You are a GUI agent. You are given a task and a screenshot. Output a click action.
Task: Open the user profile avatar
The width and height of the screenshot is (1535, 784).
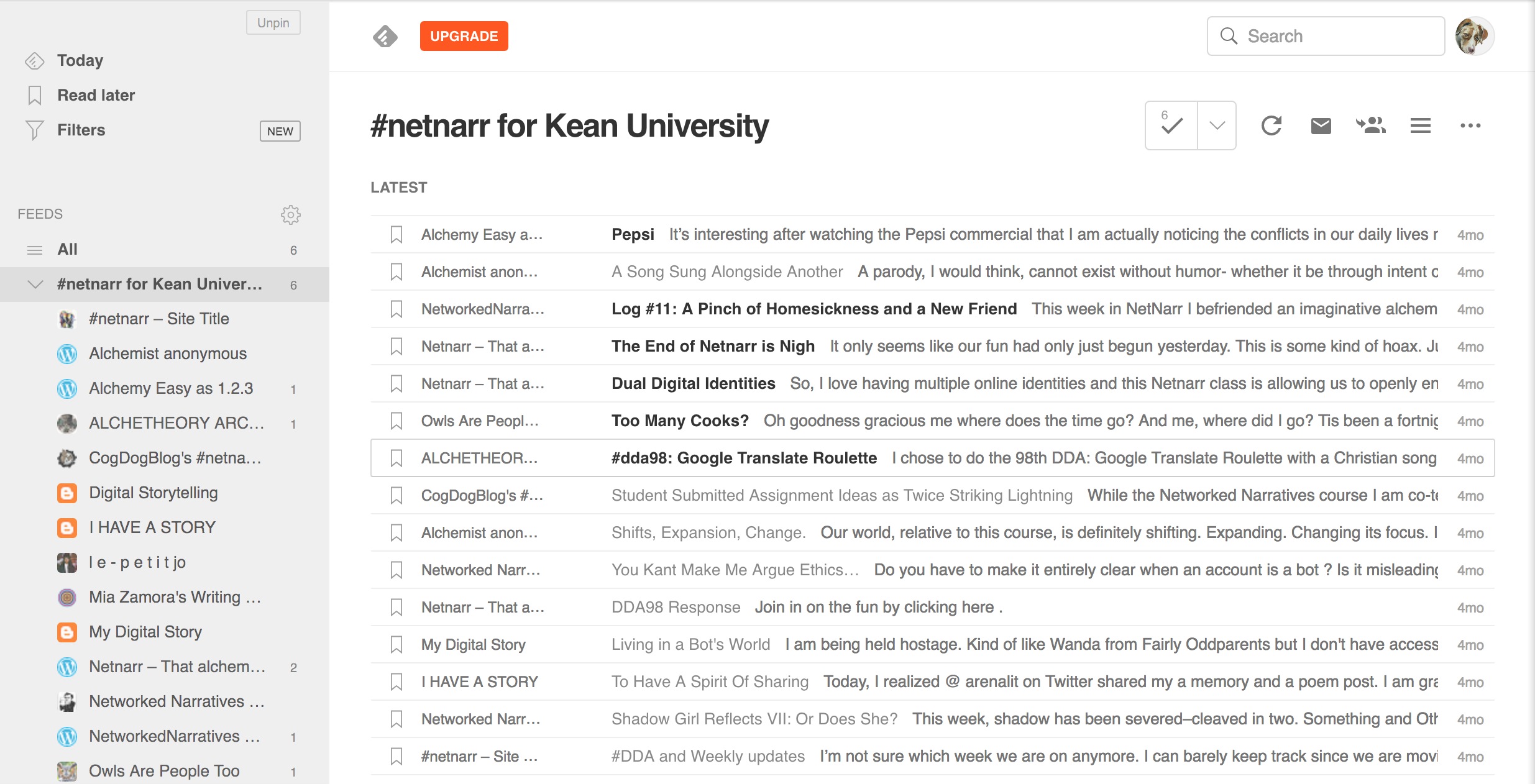(1474, 36)
